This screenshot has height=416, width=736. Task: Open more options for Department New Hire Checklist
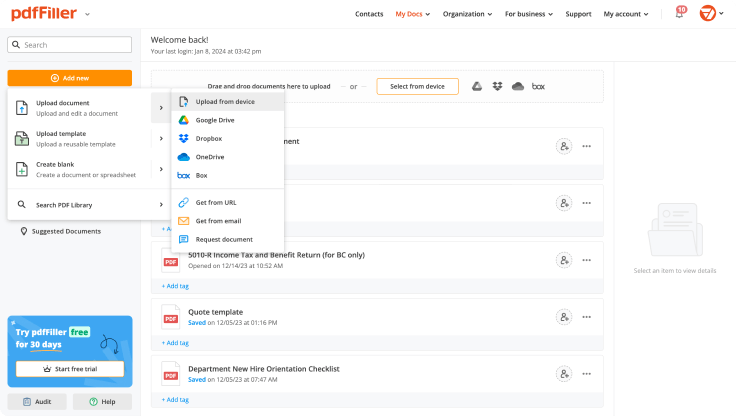tap(587, 372)
